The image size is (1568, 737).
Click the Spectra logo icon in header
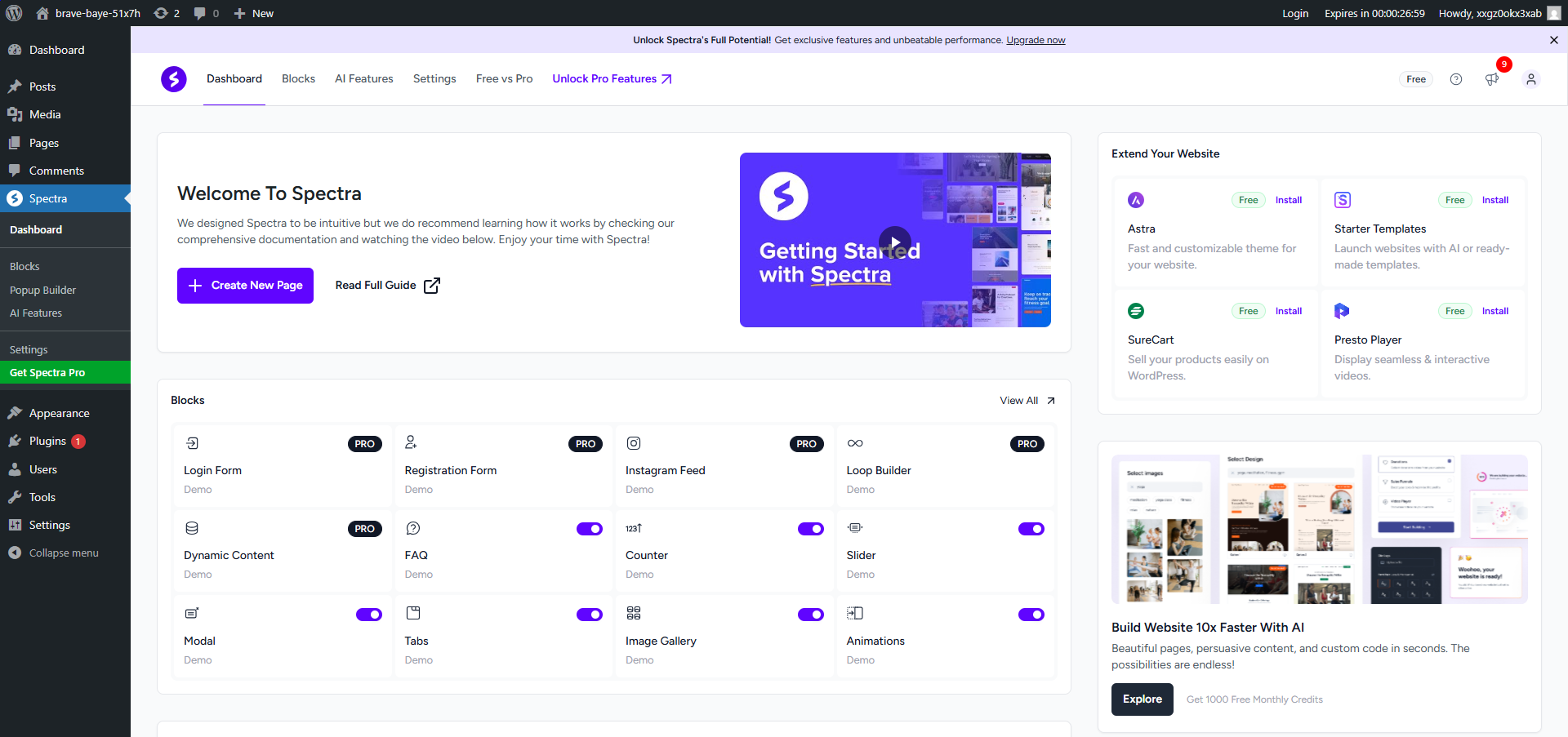pos(173,79)
